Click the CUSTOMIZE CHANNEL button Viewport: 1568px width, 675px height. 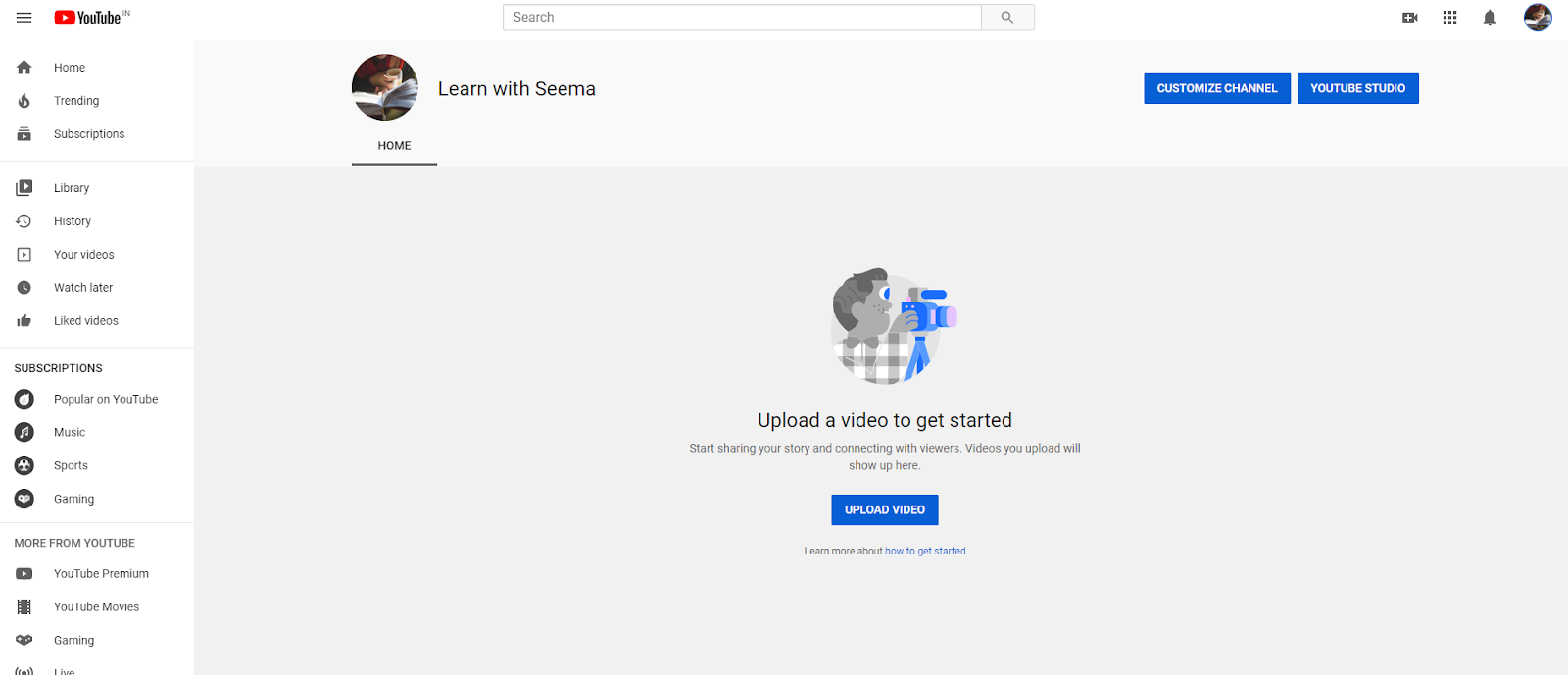click(x=1217, y=88)
